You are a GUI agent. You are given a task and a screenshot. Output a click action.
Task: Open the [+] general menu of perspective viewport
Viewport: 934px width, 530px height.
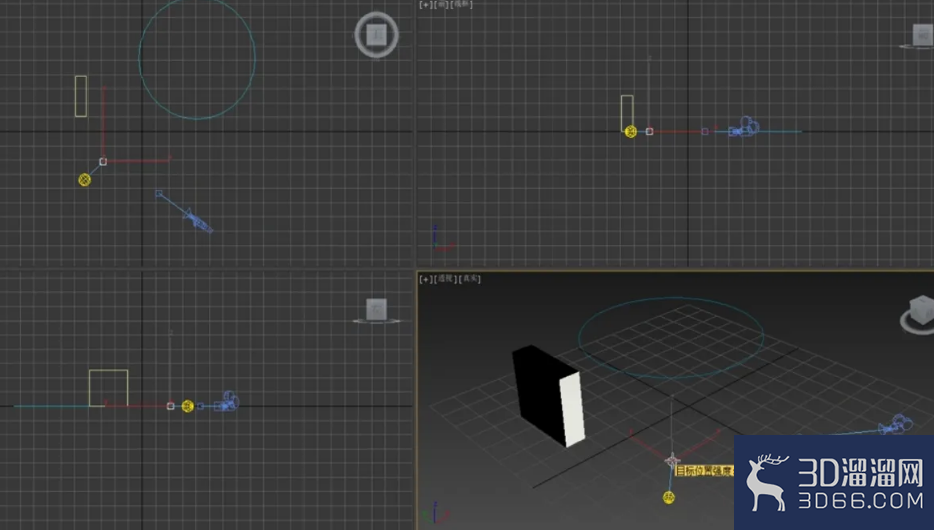(425, 279)
